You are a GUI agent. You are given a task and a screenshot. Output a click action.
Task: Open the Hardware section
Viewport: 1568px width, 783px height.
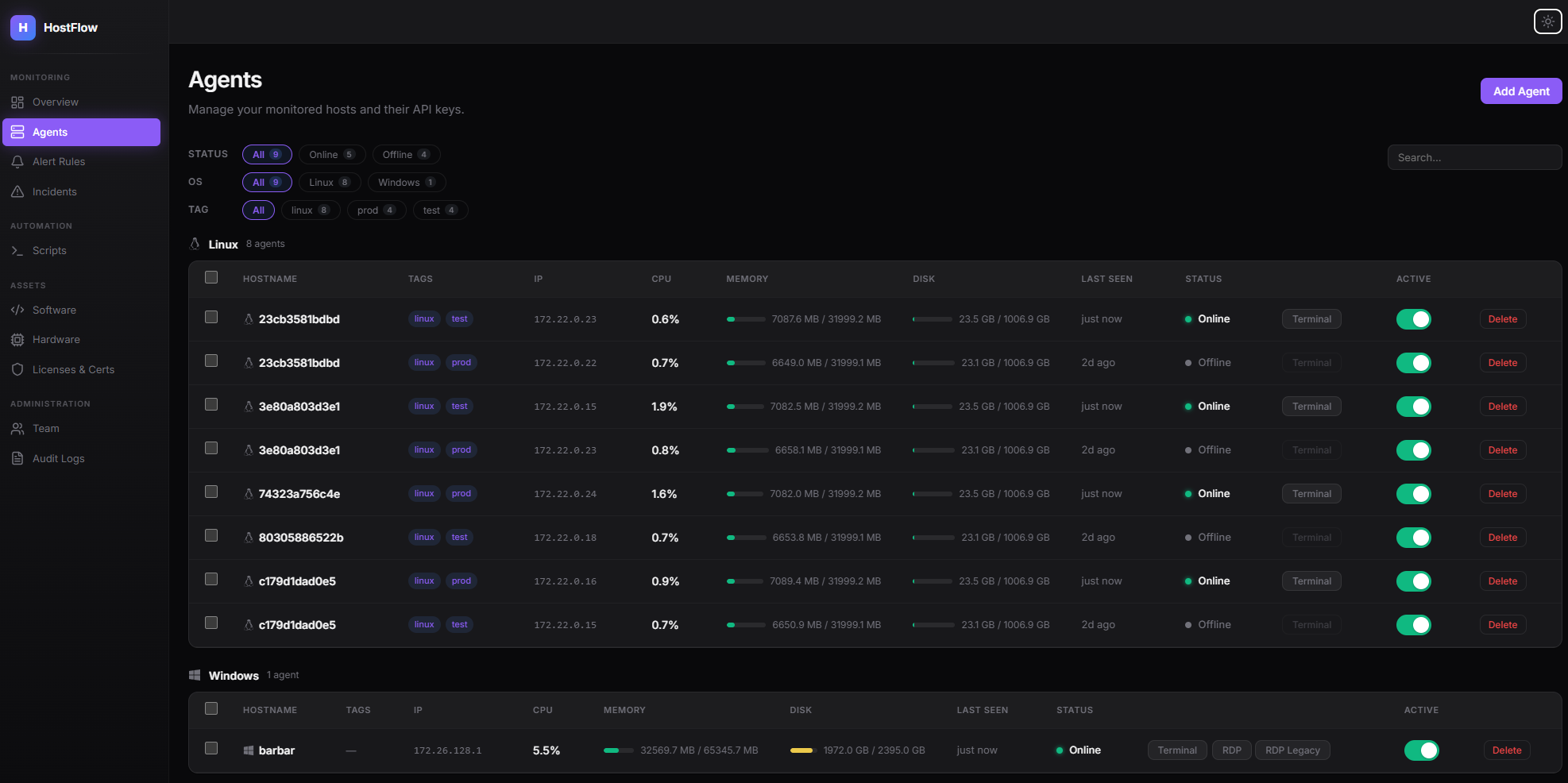coord(56,339)
